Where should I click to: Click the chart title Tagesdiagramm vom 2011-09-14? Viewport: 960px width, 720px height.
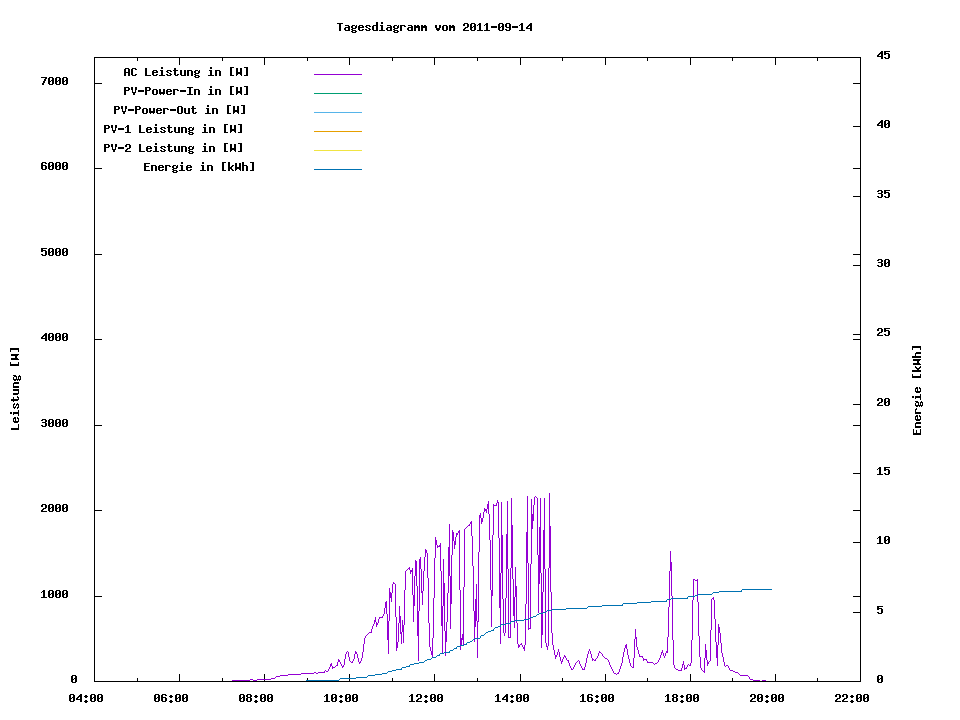[x=434, y=27]
